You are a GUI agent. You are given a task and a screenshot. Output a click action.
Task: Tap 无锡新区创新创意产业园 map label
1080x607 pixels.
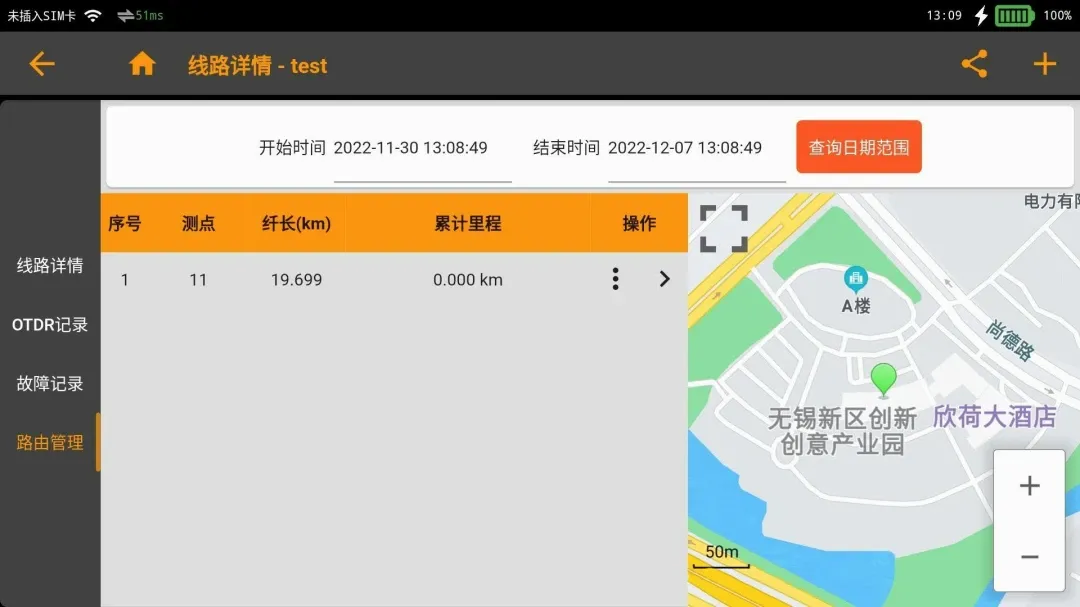pos(842,431)
